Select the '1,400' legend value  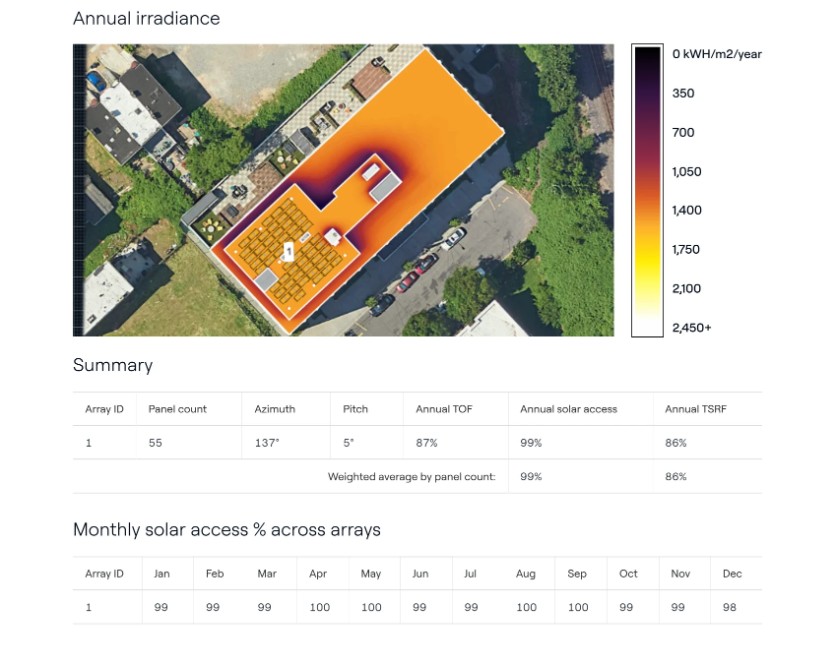point(687,210)
